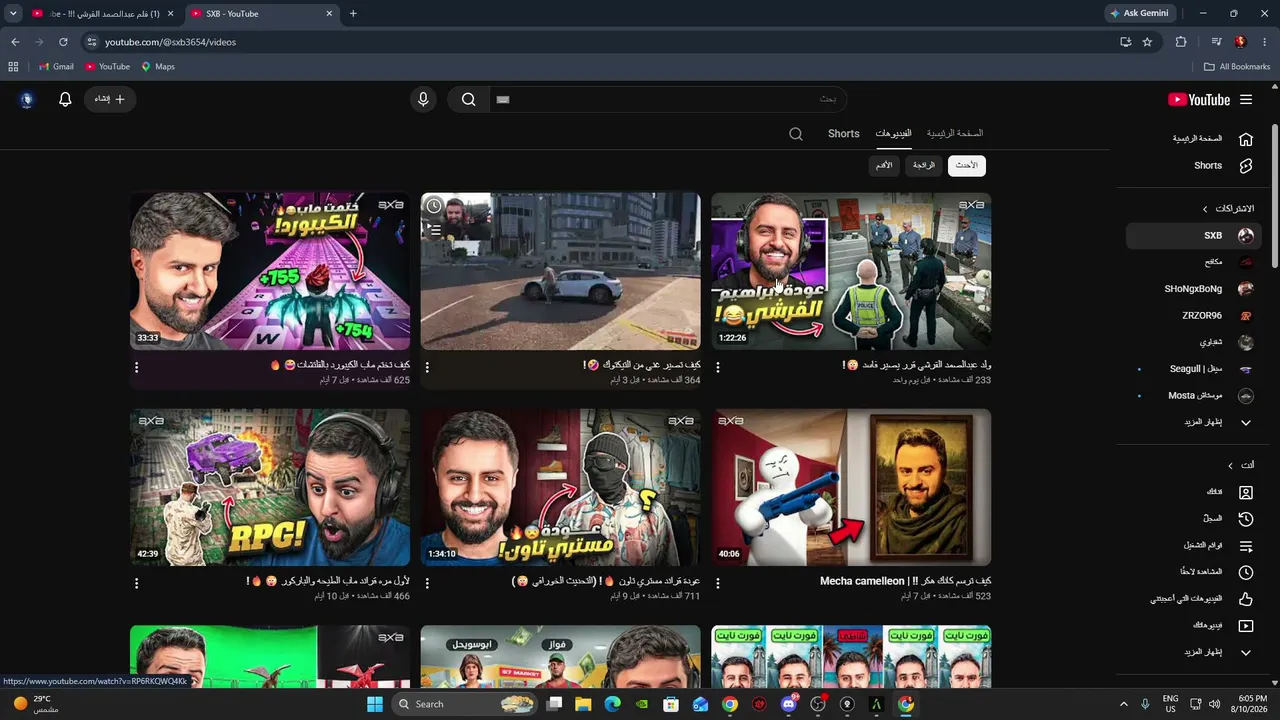Open options for the RPG 42:39 video
Image resolution: width=1280 pixels, height=720 pixels.
pos(136,583)
